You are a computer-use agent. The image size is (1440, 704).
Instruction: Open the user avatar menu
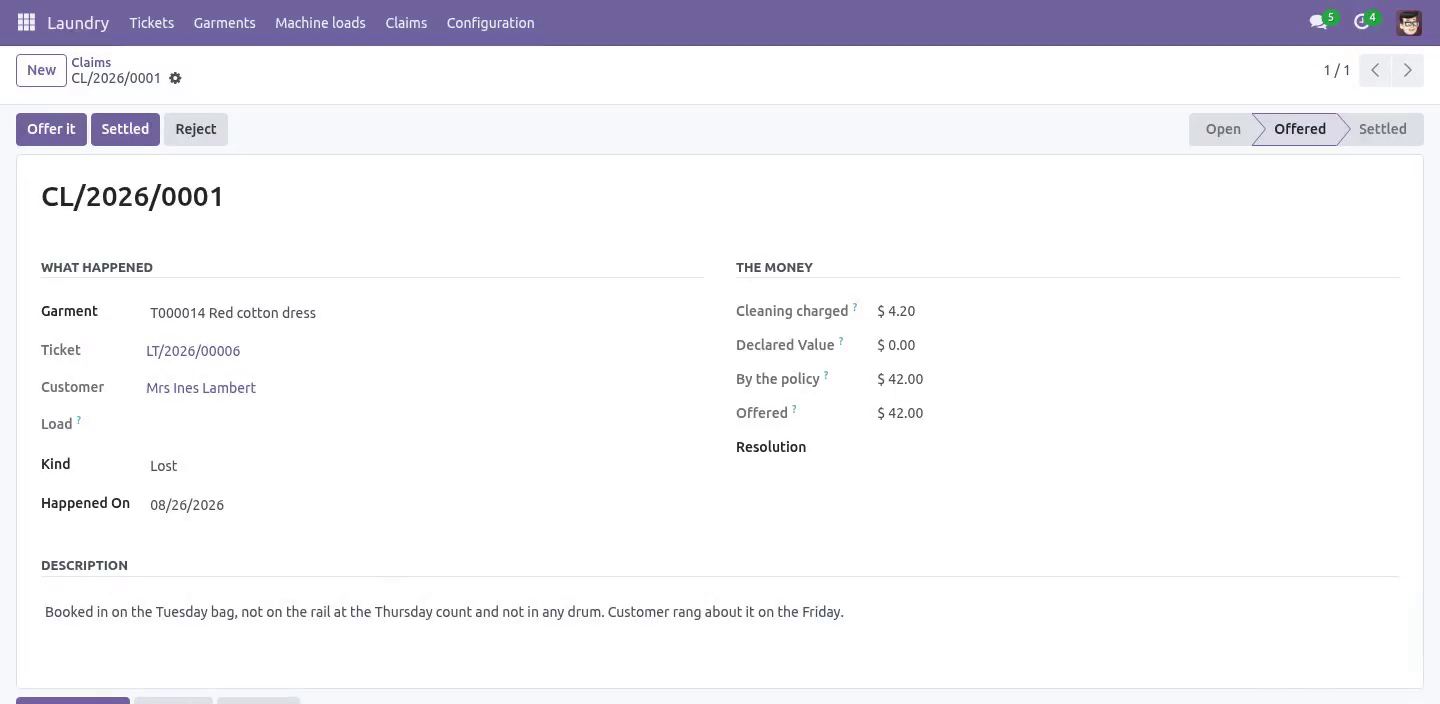[x=1409, y=22]
